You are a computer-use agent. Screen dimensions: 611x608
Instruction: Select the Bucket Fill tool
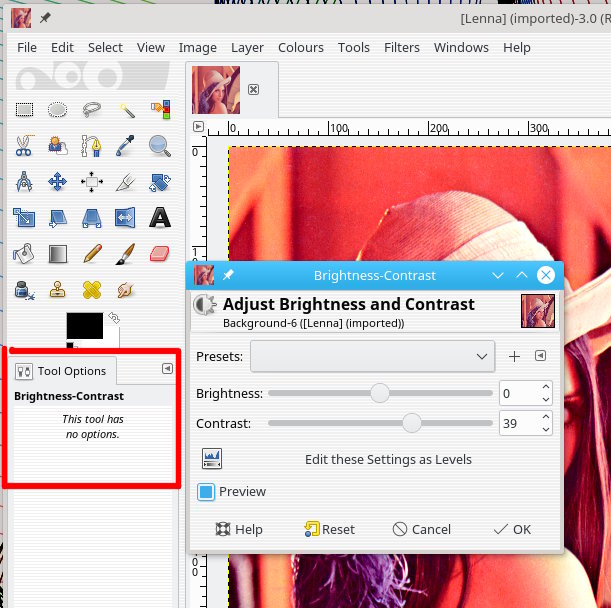point(23,254)
